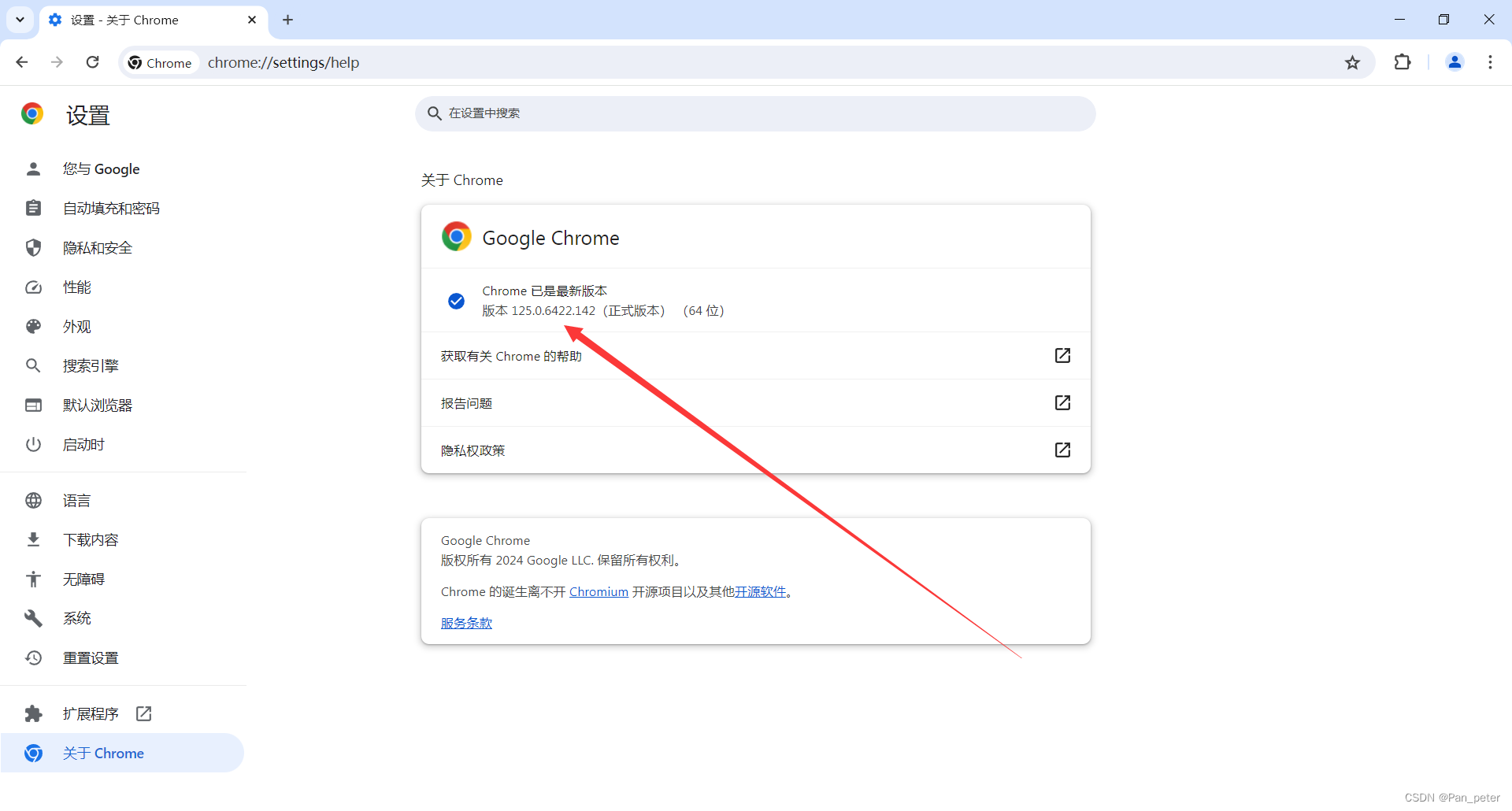
Task: Click version text 125.0.6422.142
Action: (554, 311)
